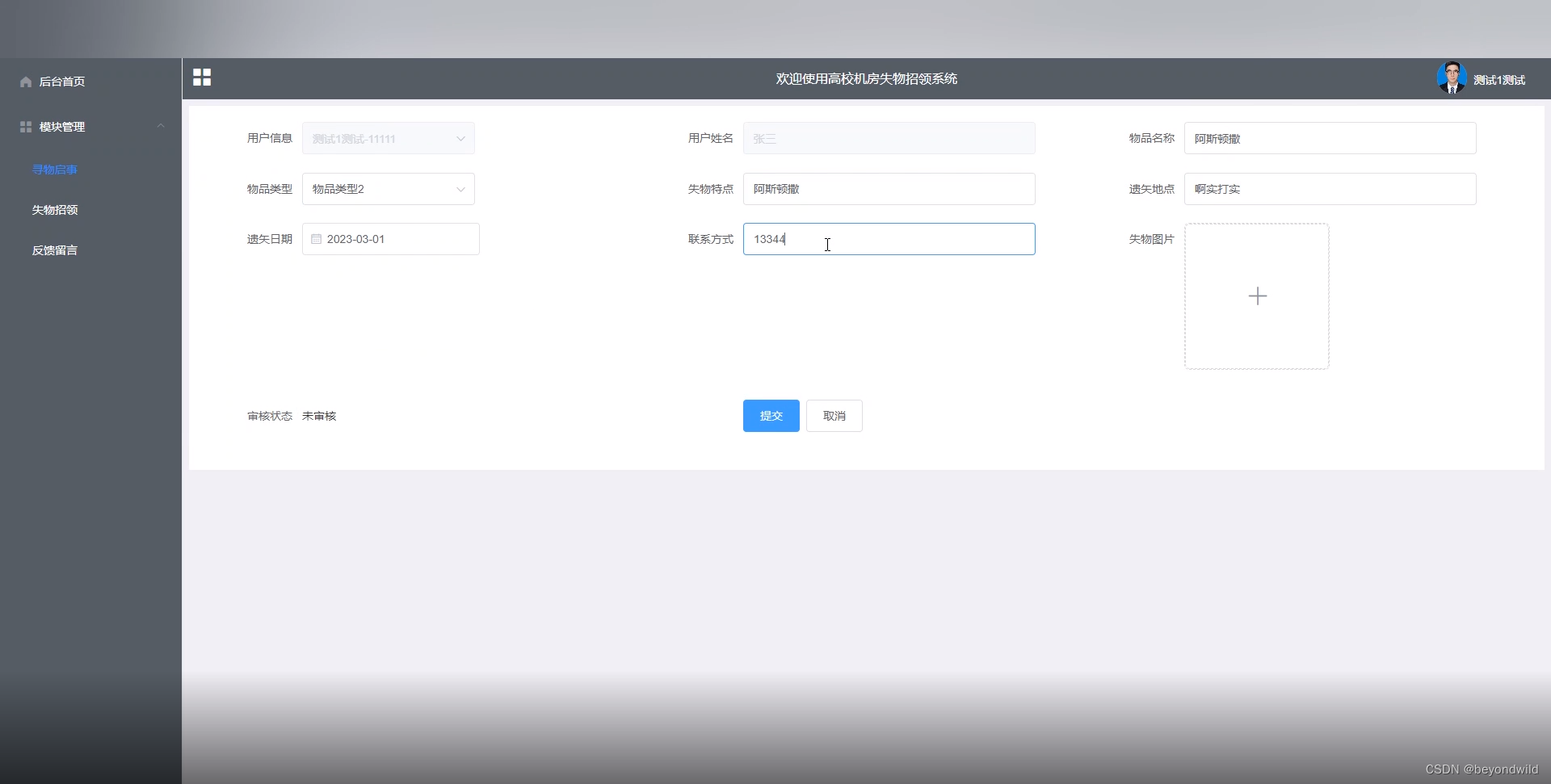Screen dimensions: 1551x784
Task: Select 失物招领 in the sidebar
Action: point(54,210)
